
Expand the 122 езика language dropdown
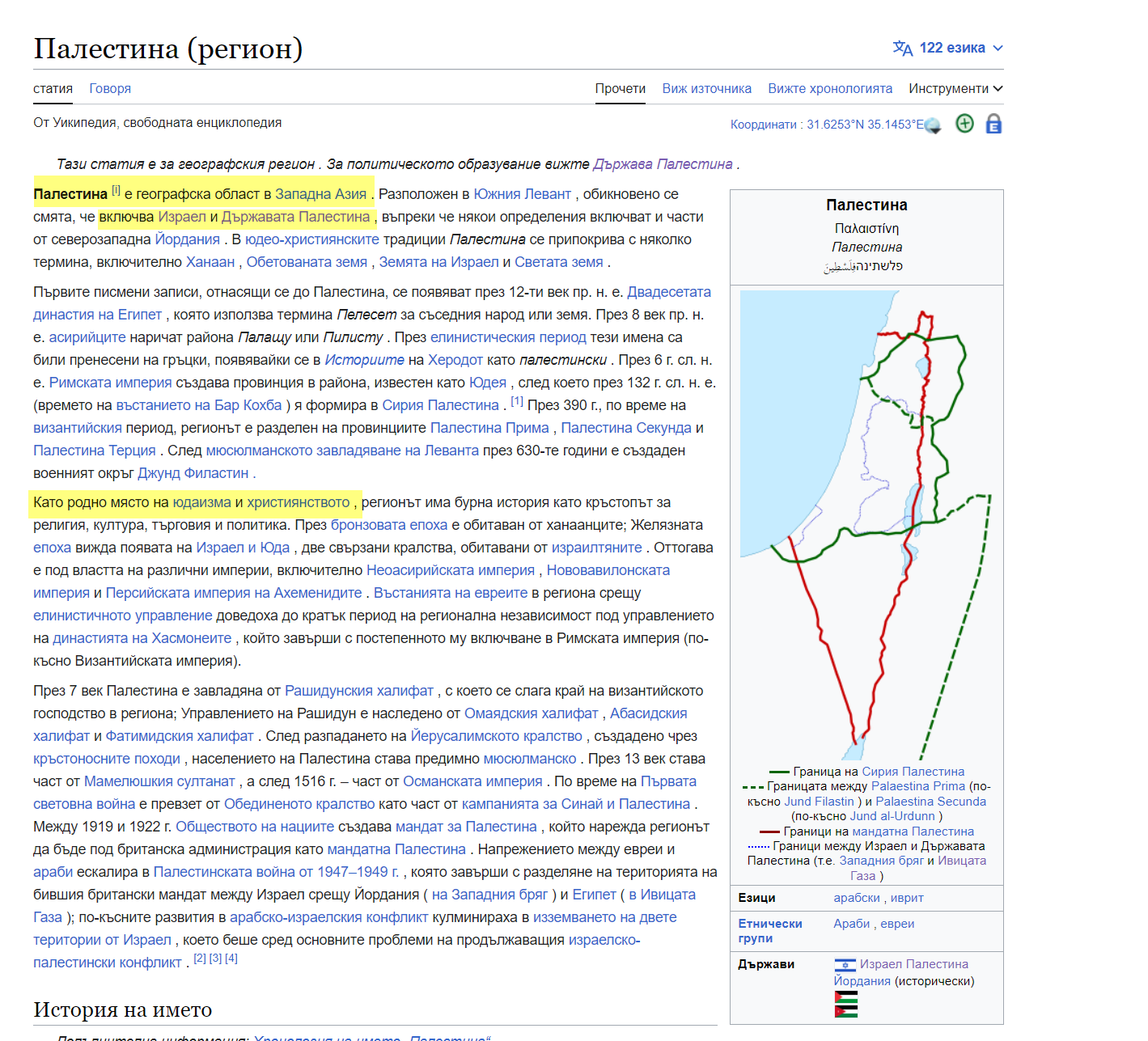click(953, 49)
